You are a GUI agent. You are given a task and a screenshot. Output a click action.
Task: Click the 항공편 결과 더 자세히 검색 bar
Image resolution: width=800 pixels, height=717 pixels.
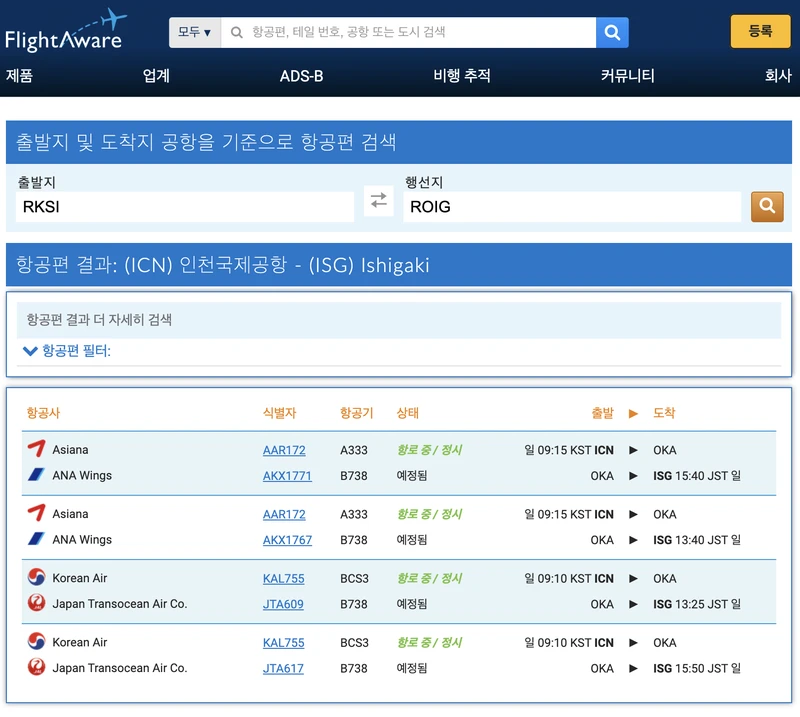pos(399,320)
